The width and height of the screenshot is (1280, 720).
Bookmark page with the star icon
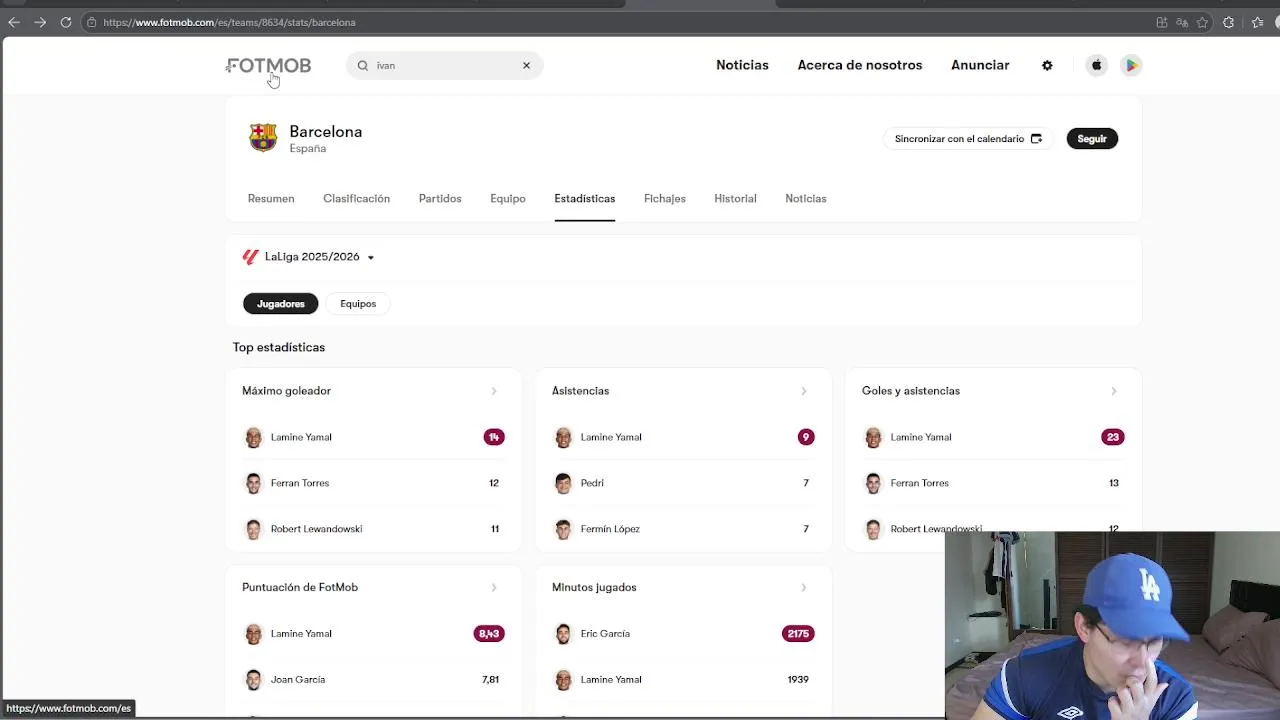pos(1202,22)
